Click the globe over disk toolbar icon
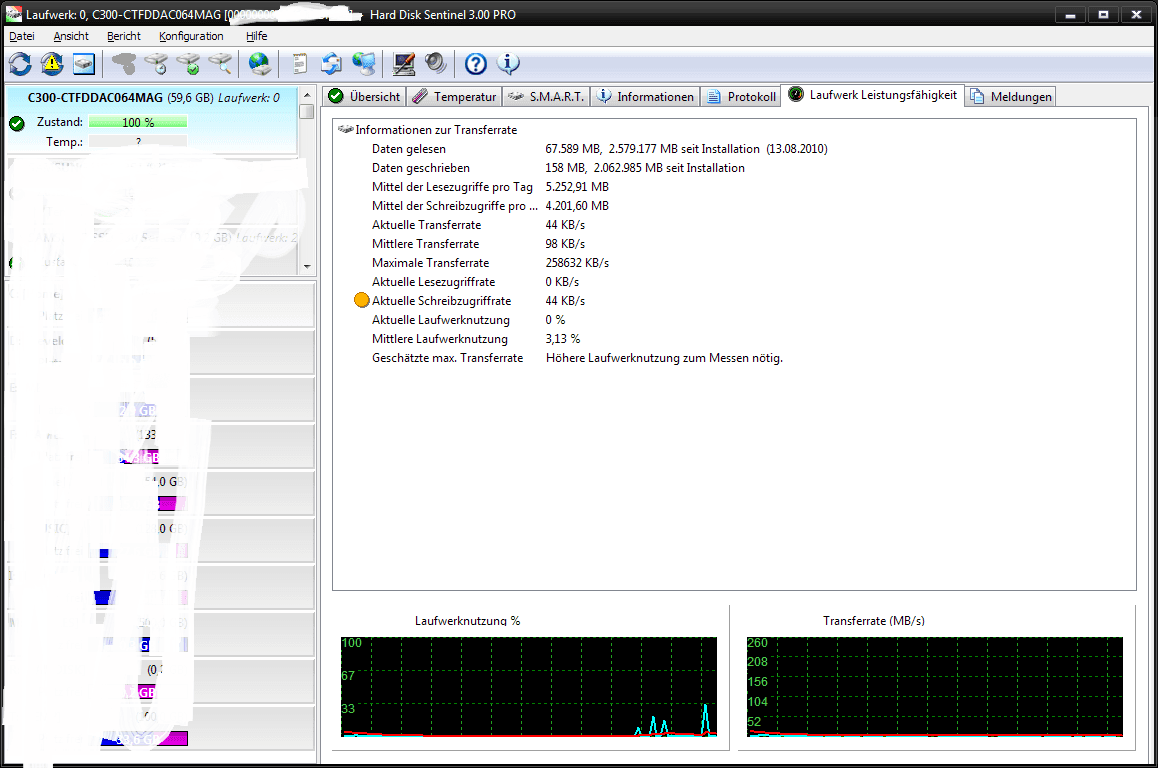This screenshot has width=1158, height=768. pos(259,64)
